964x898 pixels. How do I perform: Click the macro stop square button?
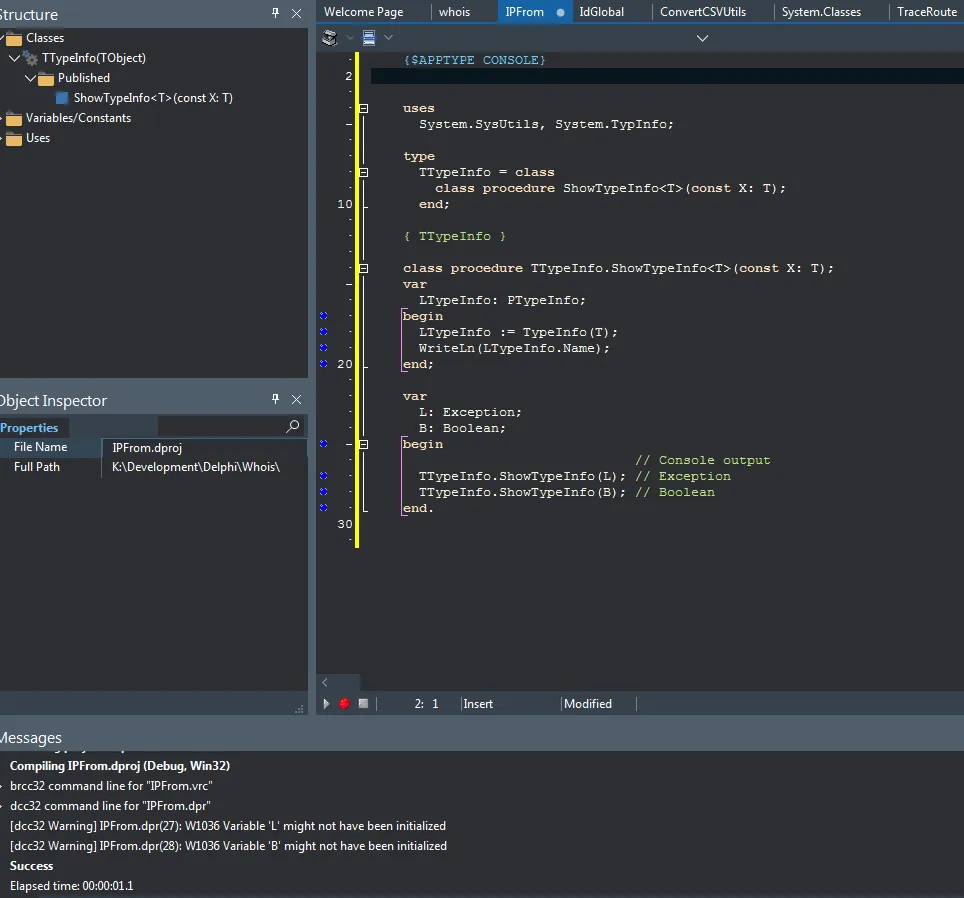pos(363,704)
